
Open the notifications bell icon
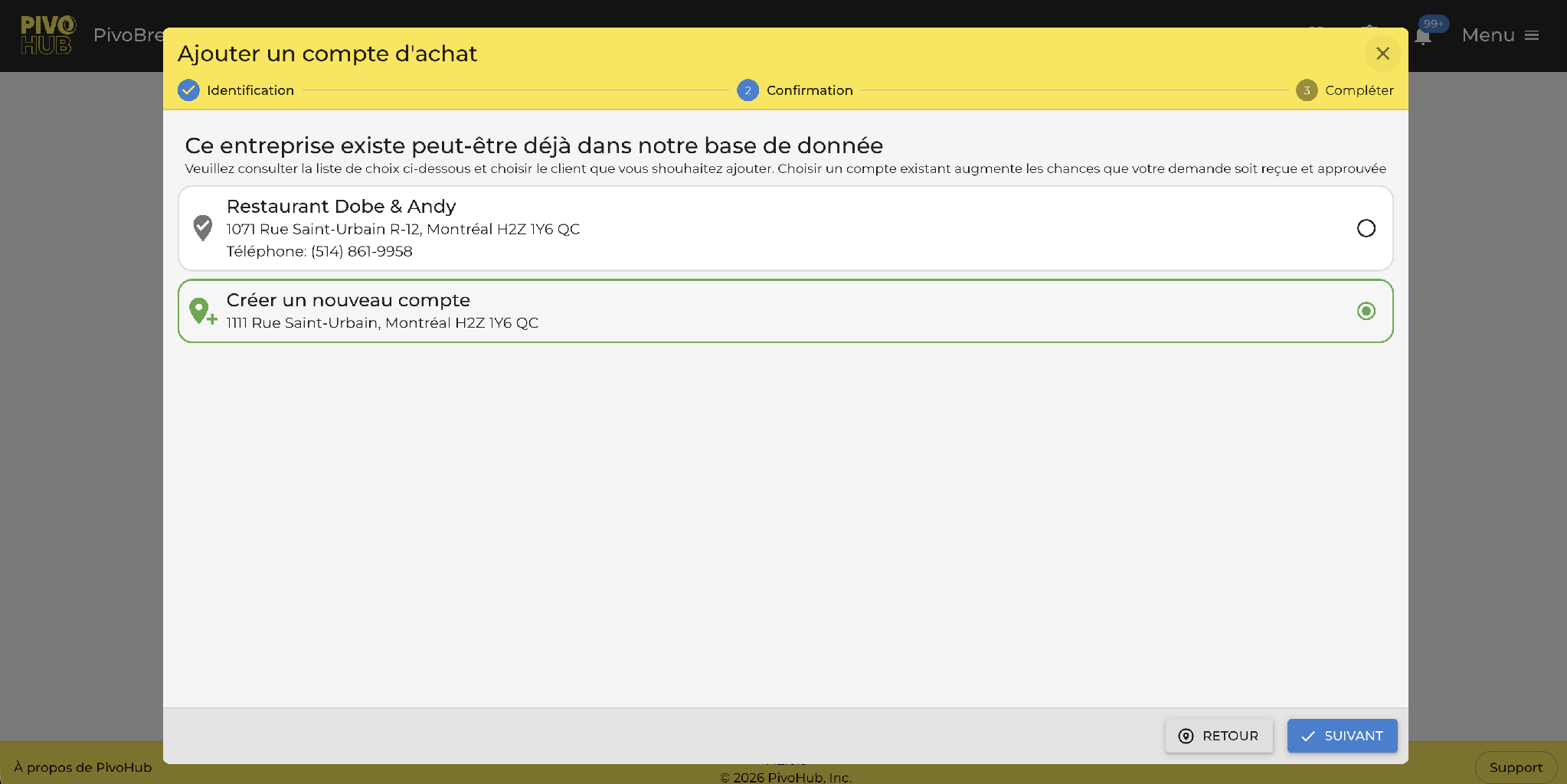[x=1423, y=36]
